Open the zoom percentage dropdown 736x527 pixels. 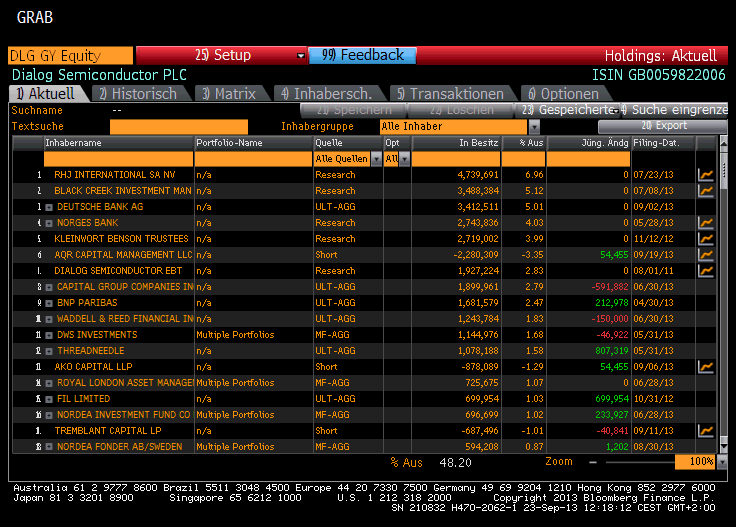722,462
